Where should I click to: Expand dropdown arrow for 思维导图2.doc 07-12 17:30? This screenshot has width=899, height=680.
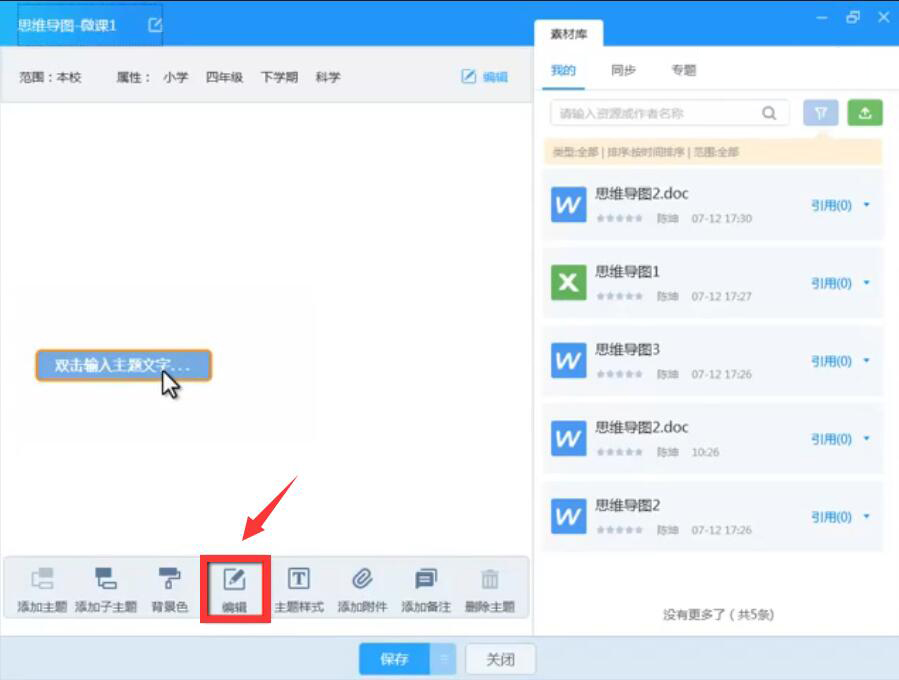[x=866, y=205]
